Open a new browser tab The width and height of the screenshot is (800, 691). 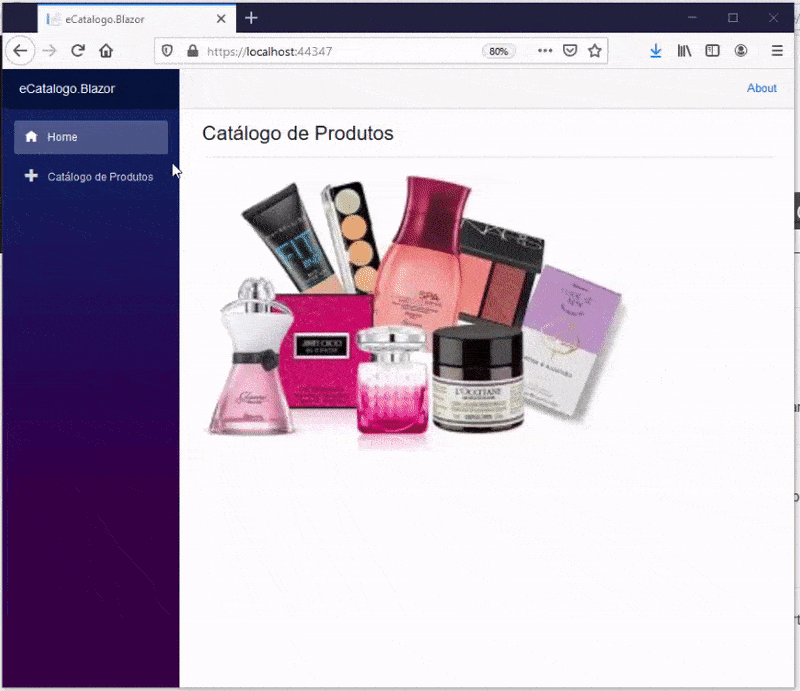pyautogui.click(x=251, y=19)
